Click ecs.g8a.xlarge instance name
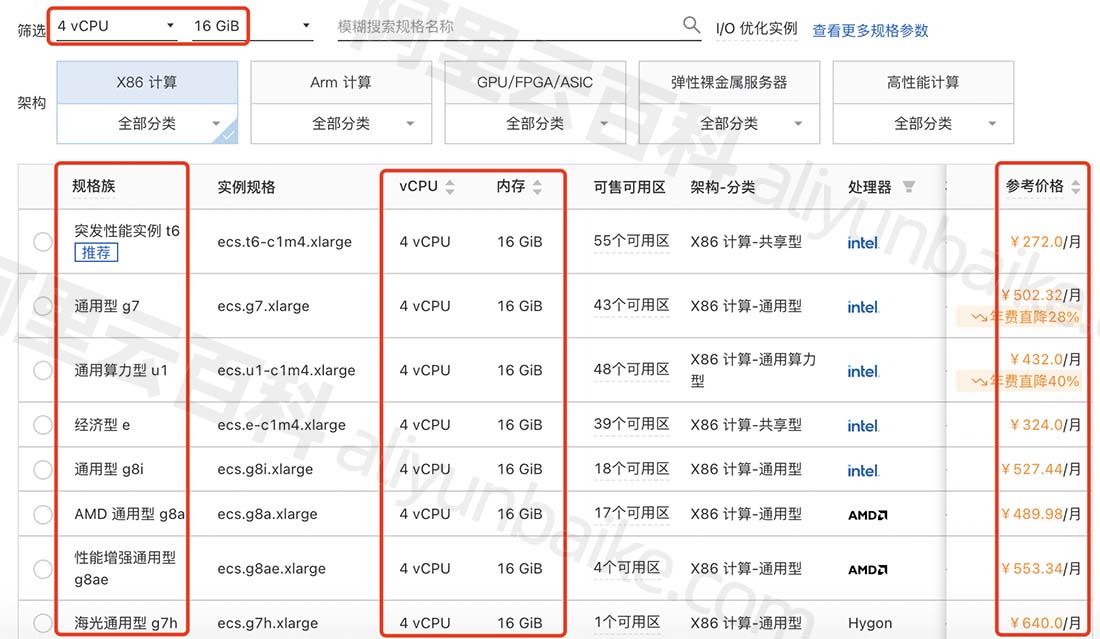The width and height of the screenshot is (1100, 639). 267,514
